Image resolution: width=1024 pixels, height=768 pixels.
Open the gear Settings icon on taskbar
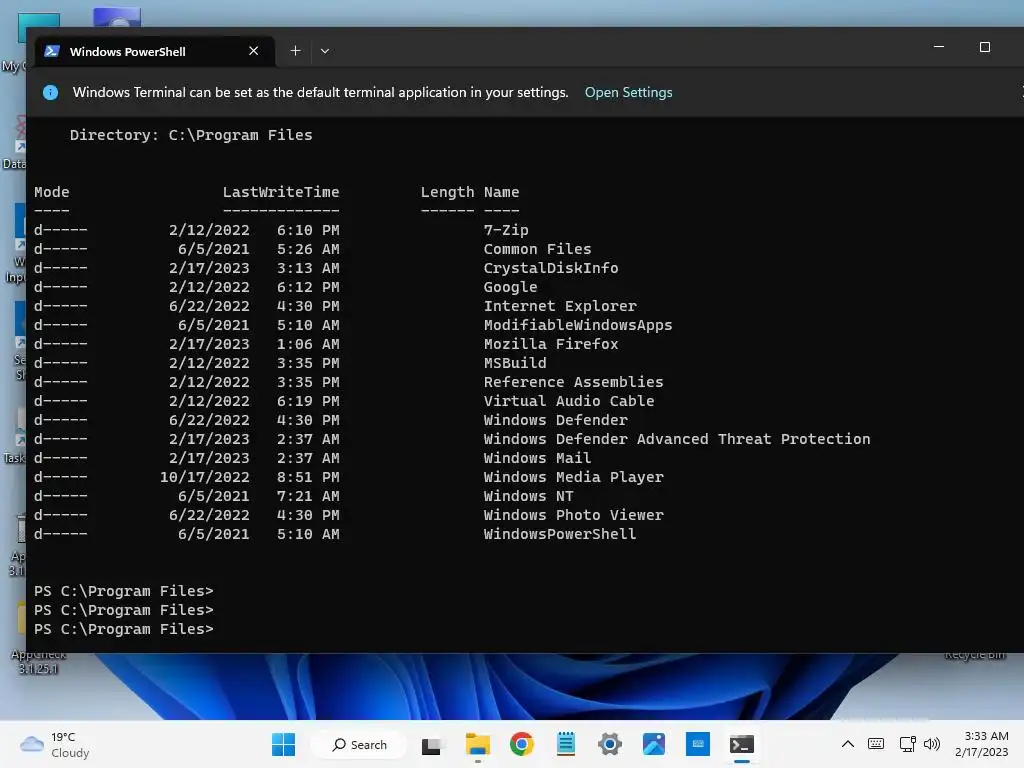(609, 744)
